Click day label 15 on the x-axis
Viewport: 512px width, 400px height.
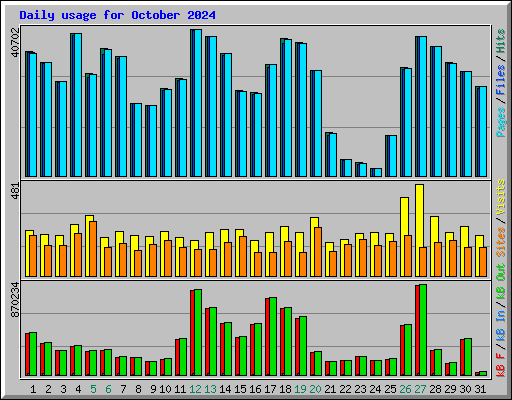point(240,389)
